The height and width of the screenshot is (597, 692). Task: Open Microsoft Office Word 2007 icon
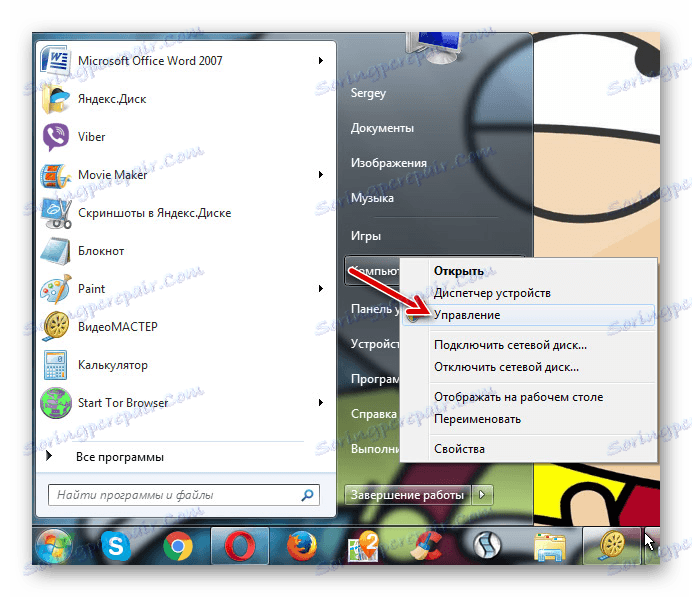pos(55,60)
